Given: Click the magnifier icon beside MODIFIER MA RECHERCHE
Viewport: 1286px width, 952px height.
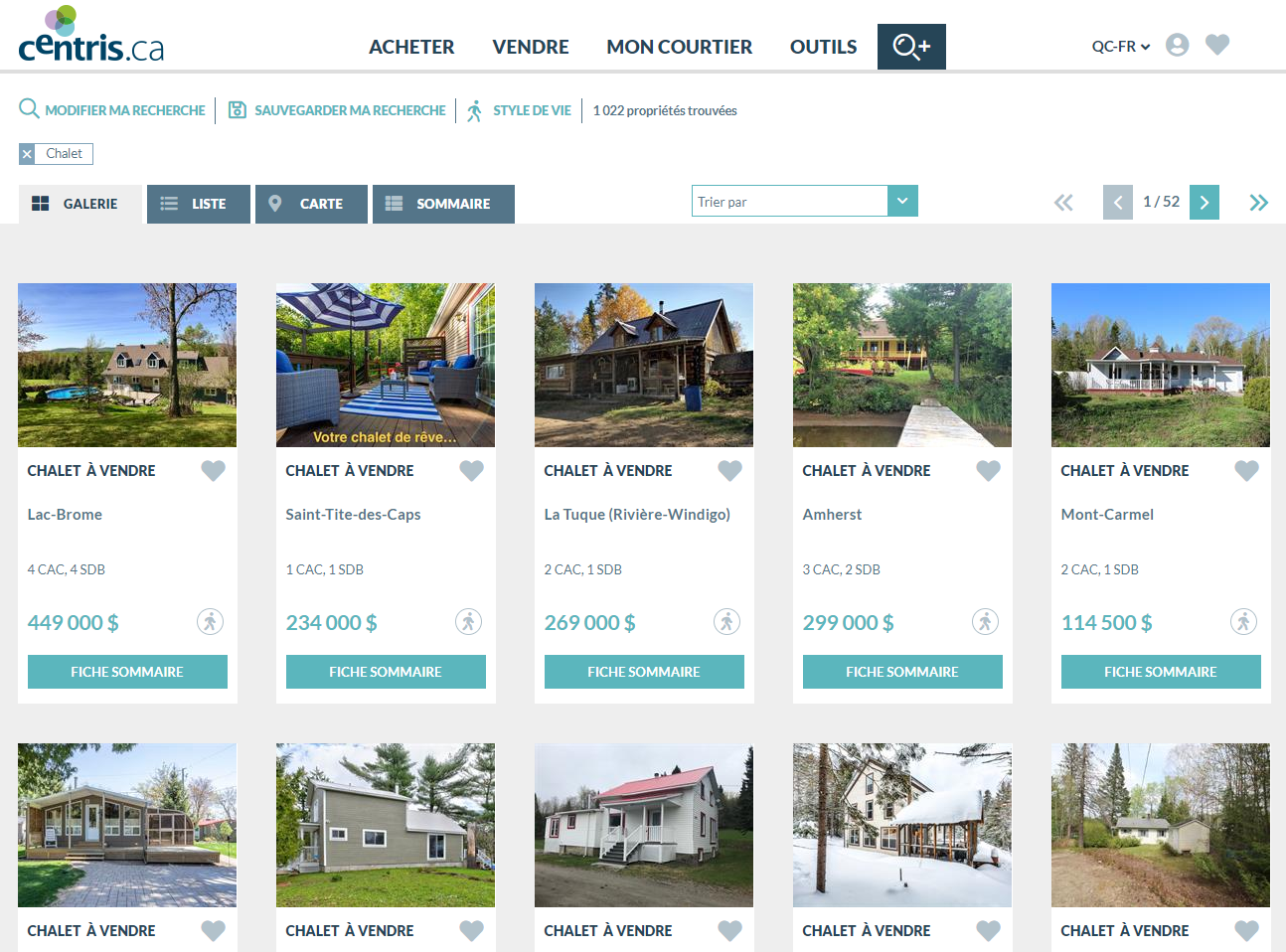Looking at the screenshot, I should (x=29, y=108).
